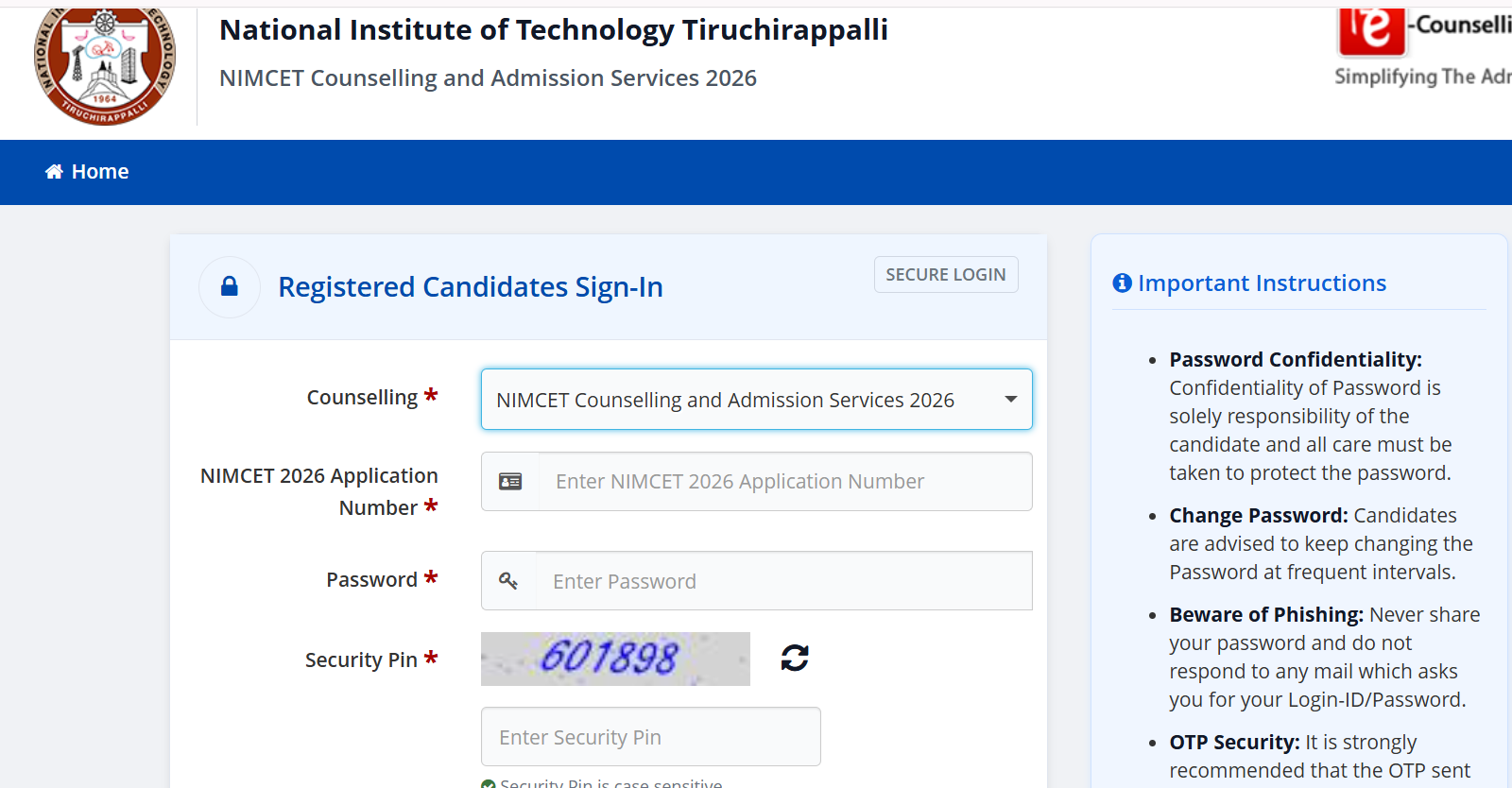Click the Beware of Phishing instruction text
This screenshot has height=788, width=1512.
pos(1325,658)
